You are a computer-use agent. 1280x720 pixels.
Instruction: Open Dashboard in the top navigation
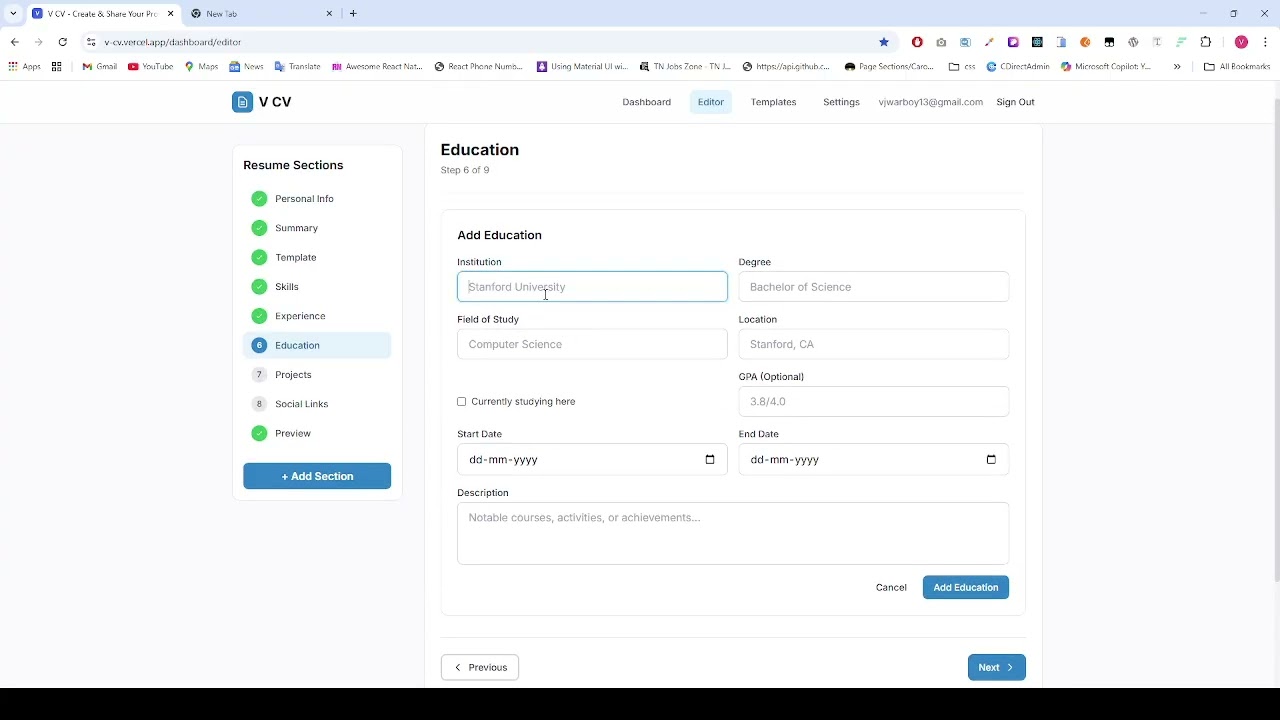click(x=647, y=102)
